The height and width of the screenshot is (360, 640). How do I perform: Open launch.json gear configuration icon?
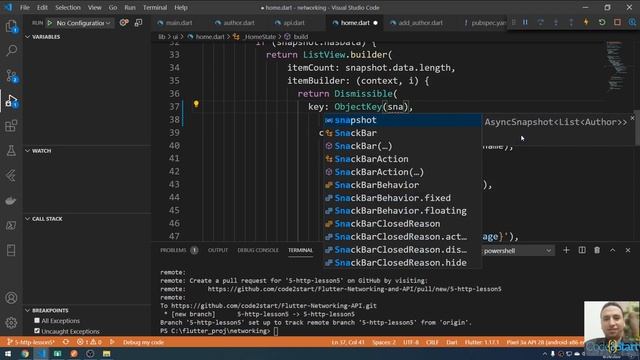124,23
